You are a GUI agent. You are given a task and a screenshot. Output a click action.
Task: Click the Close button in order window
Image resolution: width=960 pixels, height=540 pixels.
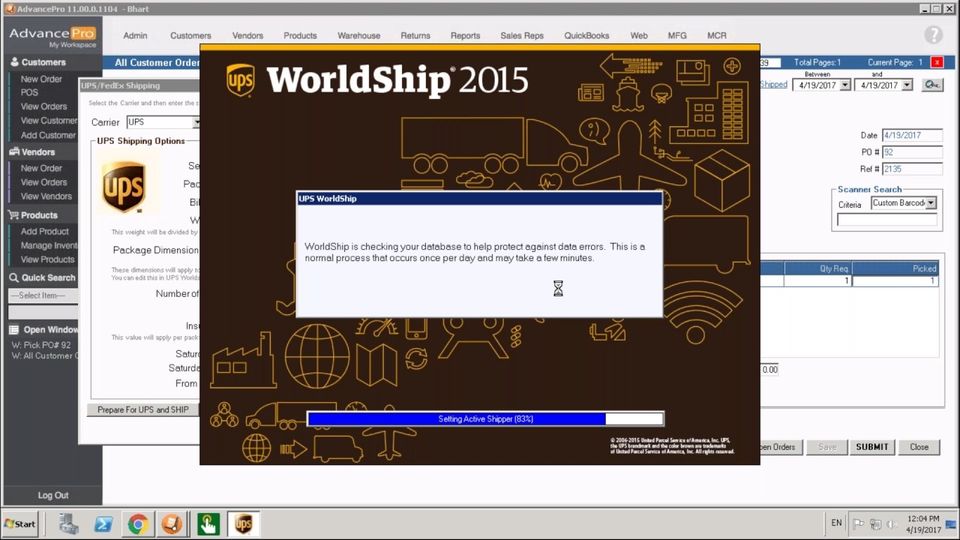(919, 447)
